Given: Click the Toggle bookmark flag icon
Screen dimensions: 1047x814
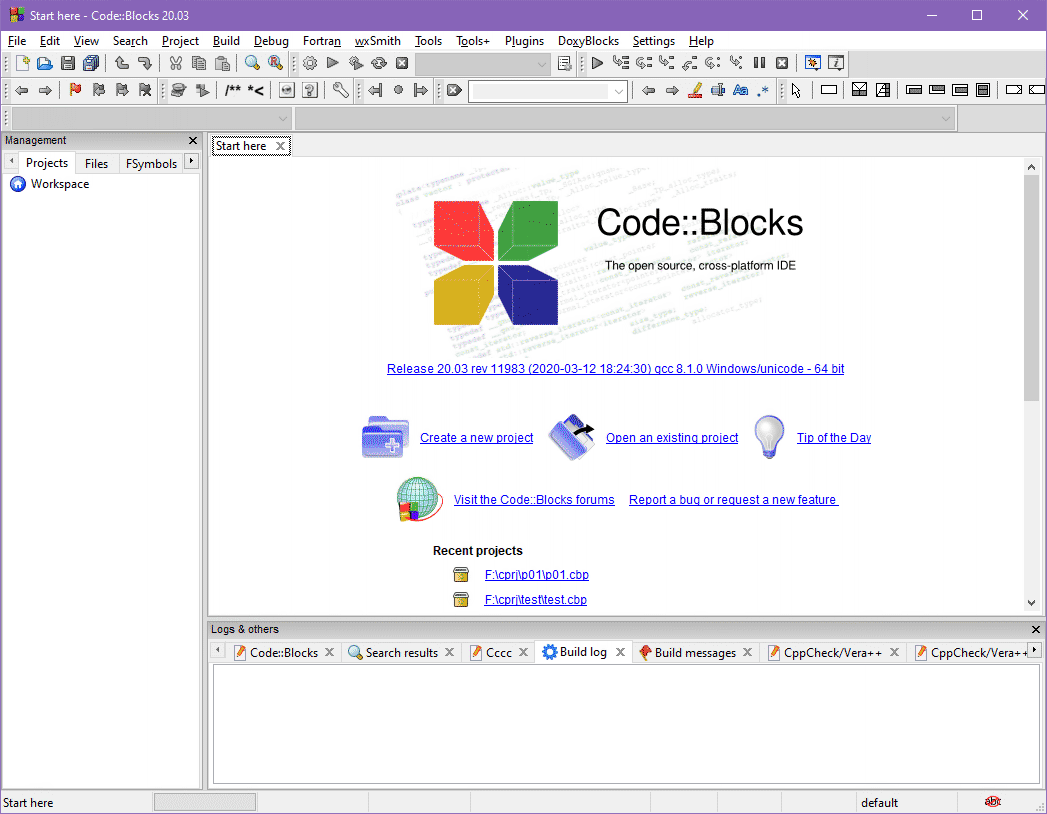Looking at the screenshot, I should click(75, 90).
